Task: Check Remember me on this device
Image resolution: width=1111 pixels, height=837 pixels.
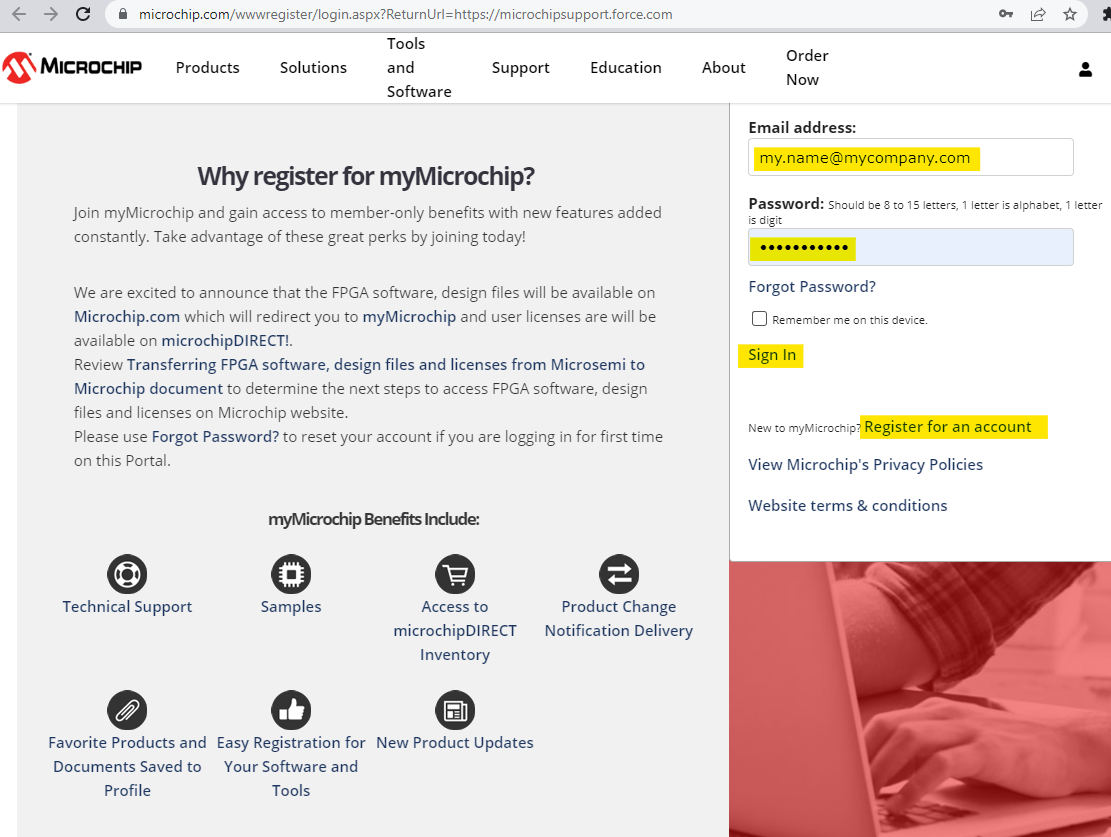Action: pyautogui.click(x=759, y=319)
